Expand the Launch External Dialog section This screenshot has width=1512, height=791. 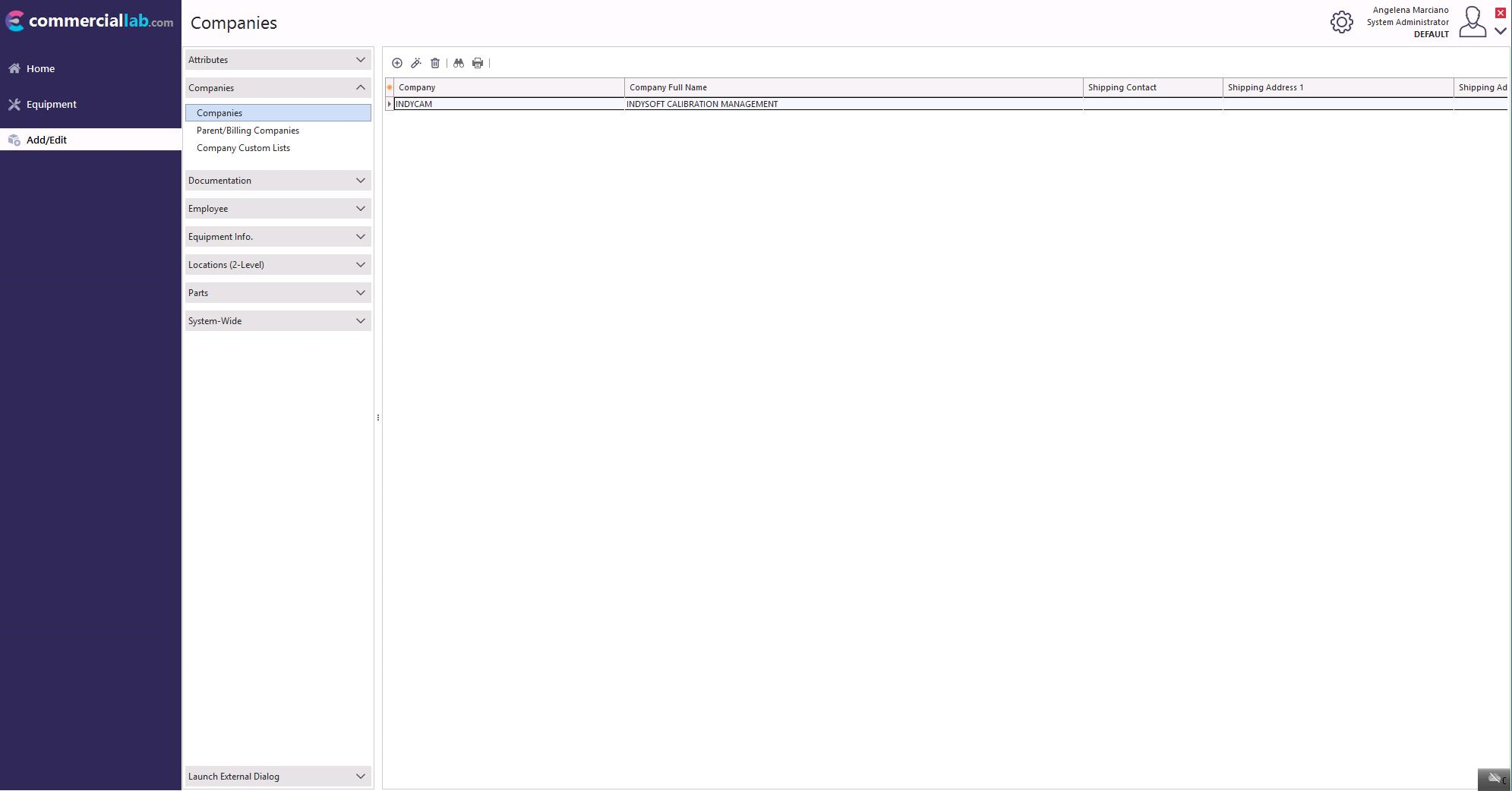tap(278, 777)
